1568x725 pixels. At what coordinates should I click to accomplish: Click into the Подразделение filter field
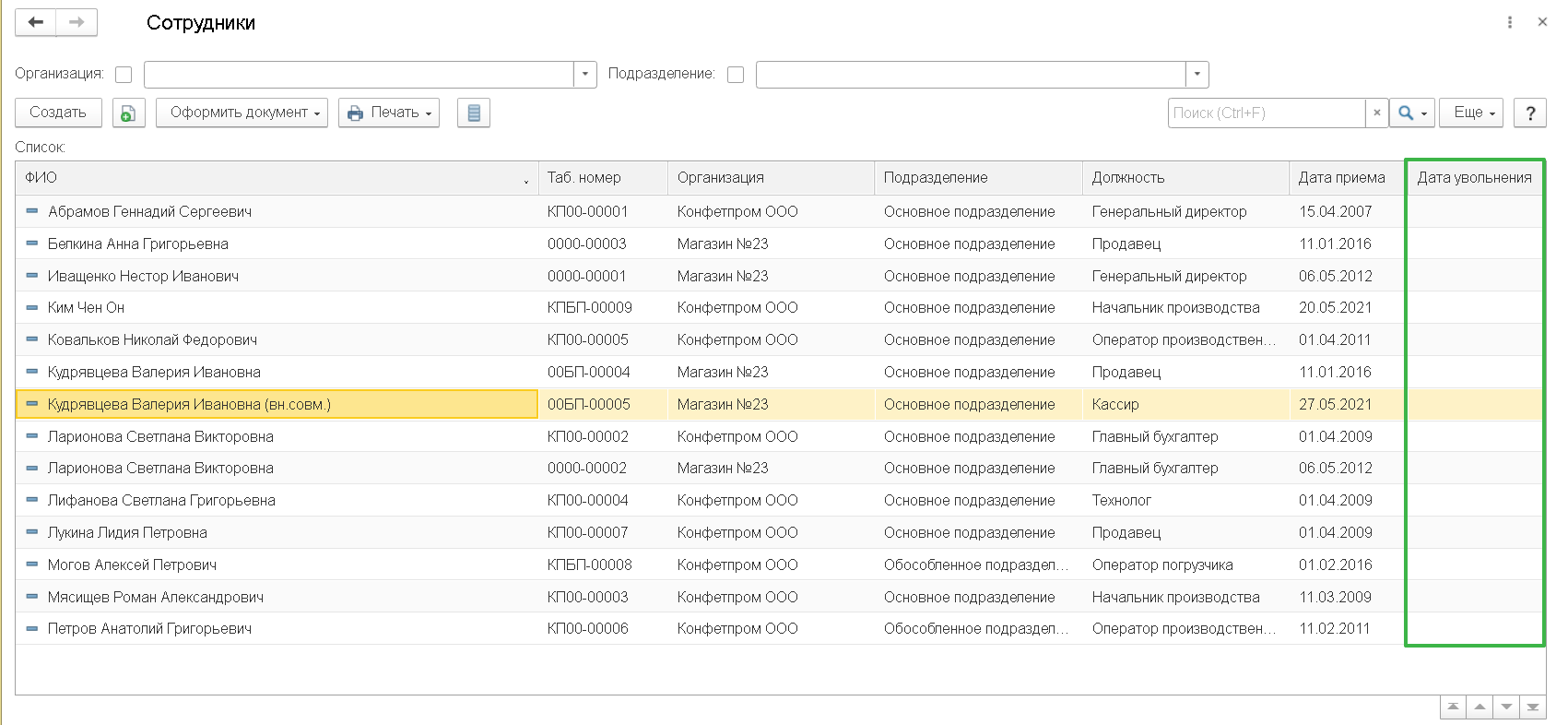[971, 75]
